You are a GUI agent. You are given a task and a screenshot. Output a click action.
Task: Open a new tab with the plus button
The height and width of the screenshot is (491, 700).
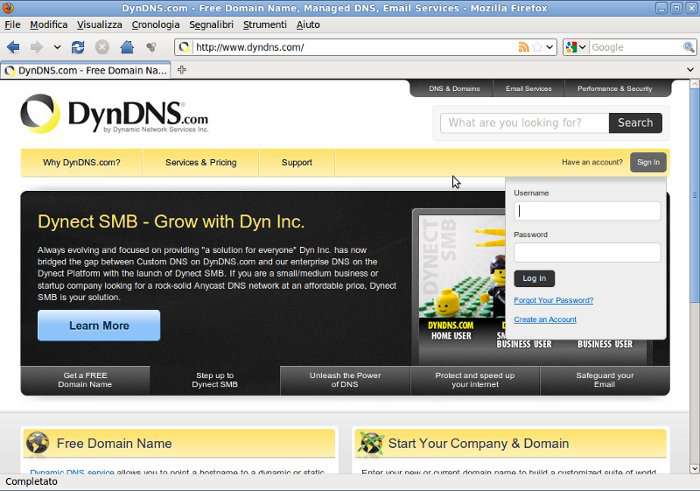pos(182,70)
